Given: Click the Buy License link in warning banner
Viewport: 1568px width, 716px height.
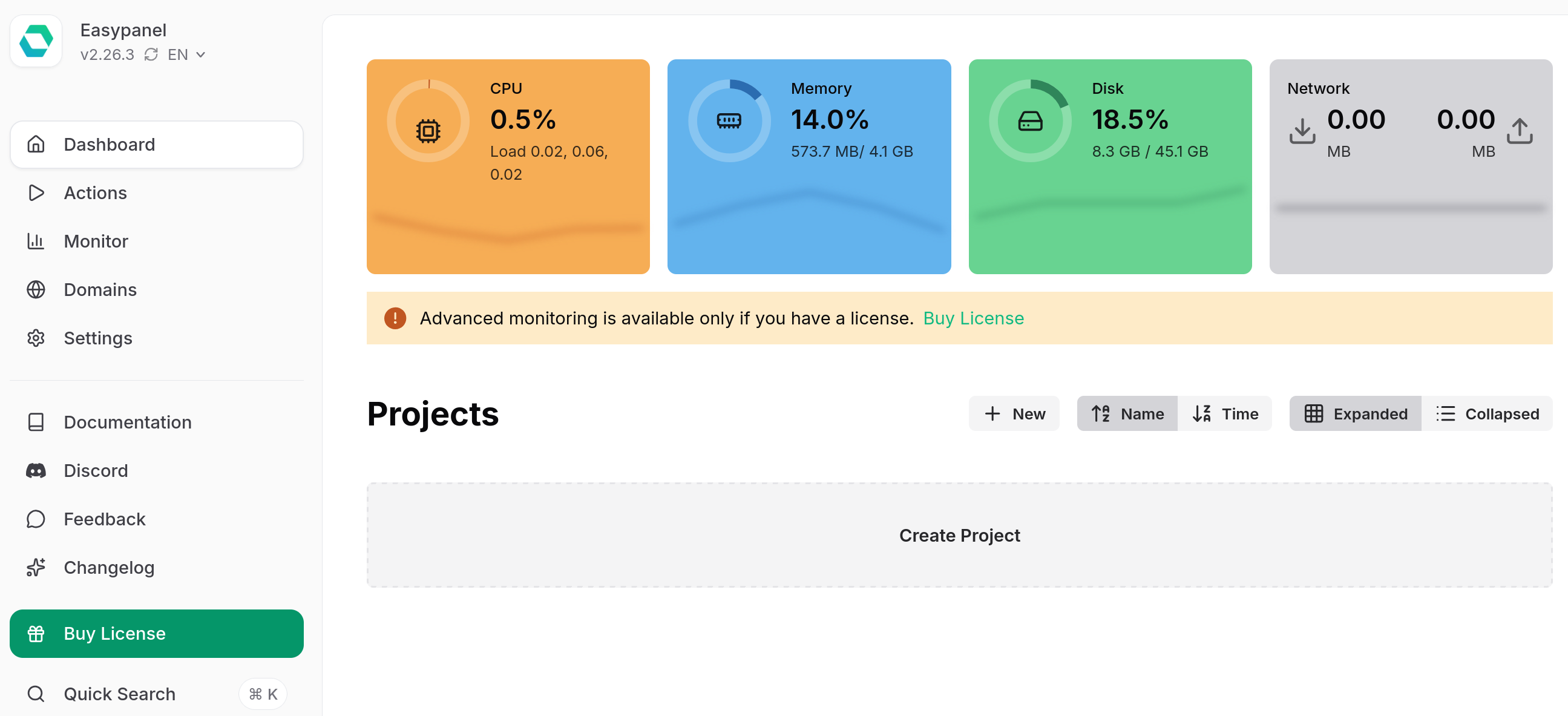Looking at the screenshot, I should coord(973,318).
